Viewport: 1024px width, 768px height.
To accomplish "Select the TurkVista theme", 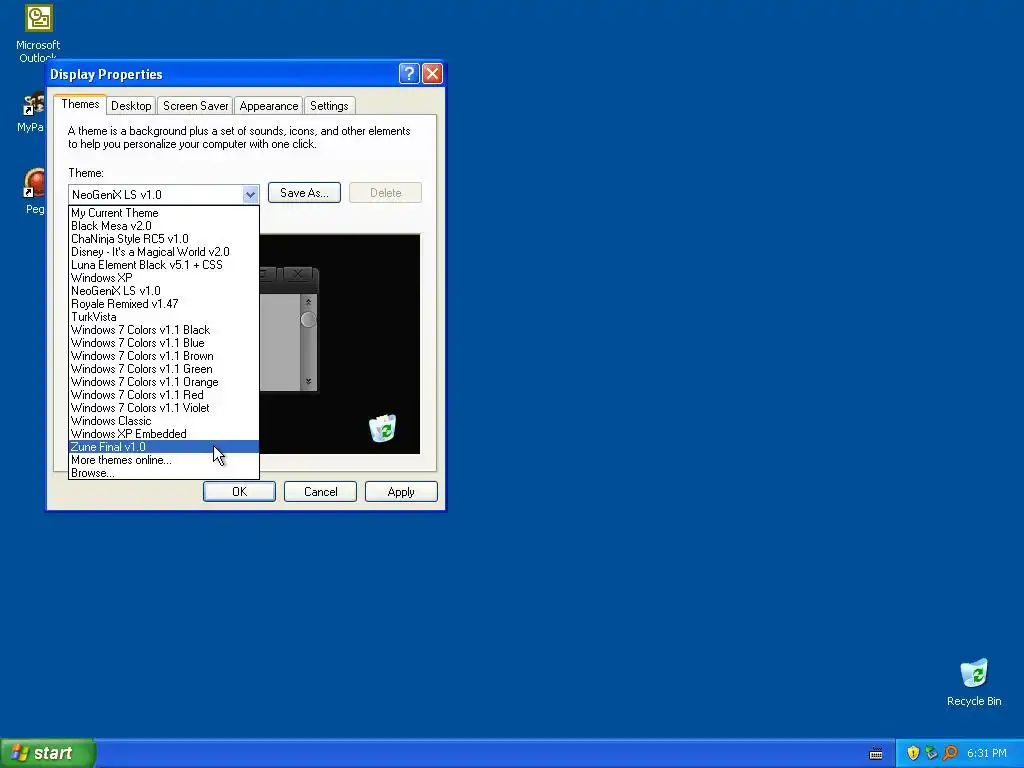I will click(164, 317).
